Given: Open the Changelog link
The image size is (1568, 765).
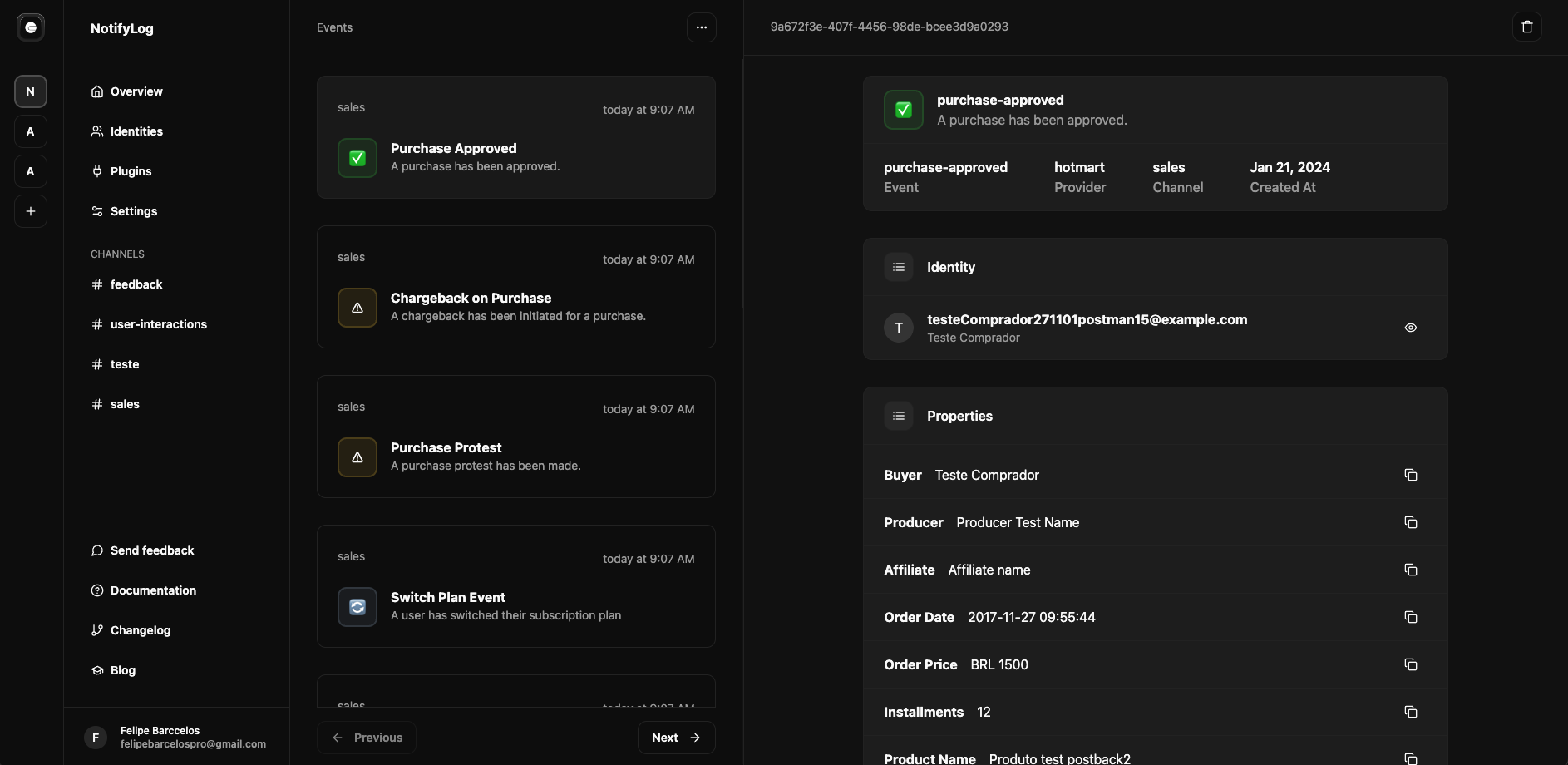Looking at the screenshot, I should tap(131, 630).
